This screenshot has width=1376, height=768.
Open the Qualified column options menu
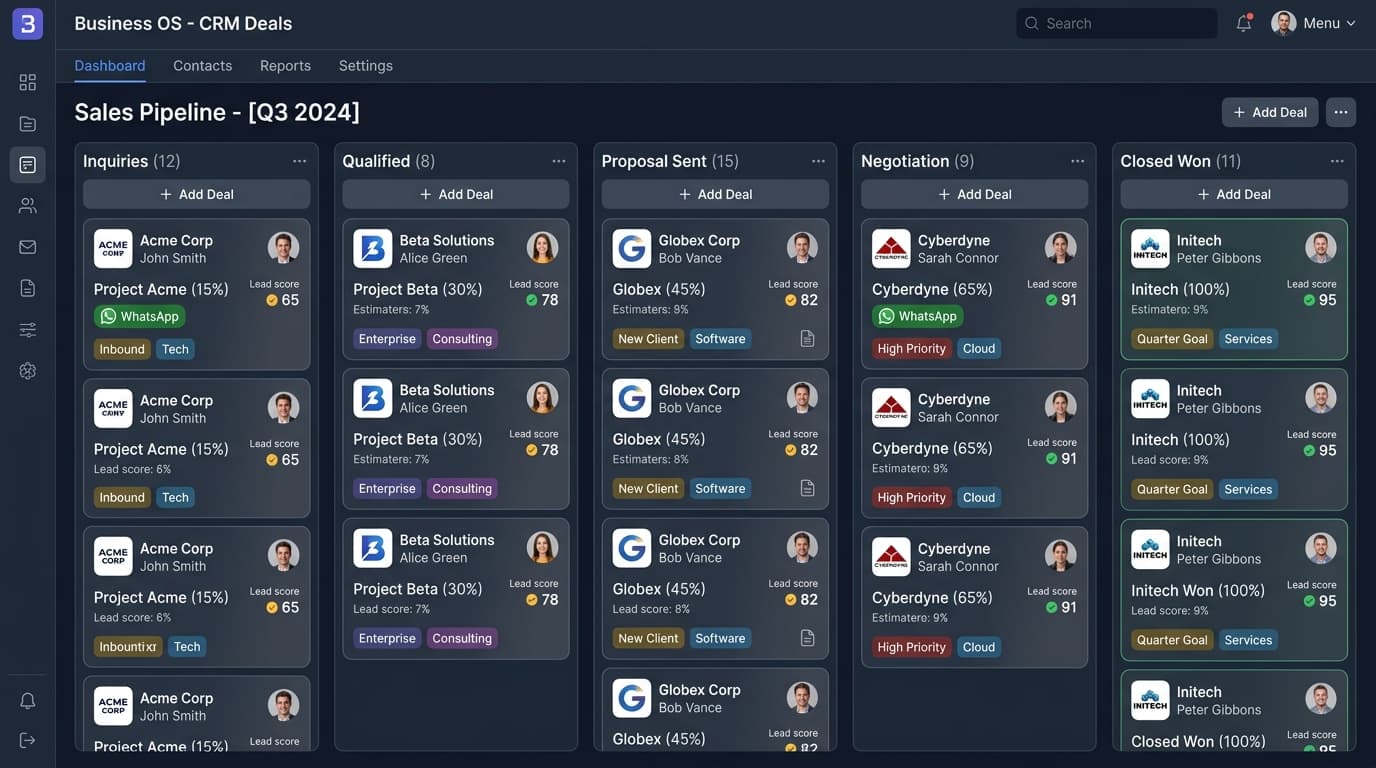[559, 161]
